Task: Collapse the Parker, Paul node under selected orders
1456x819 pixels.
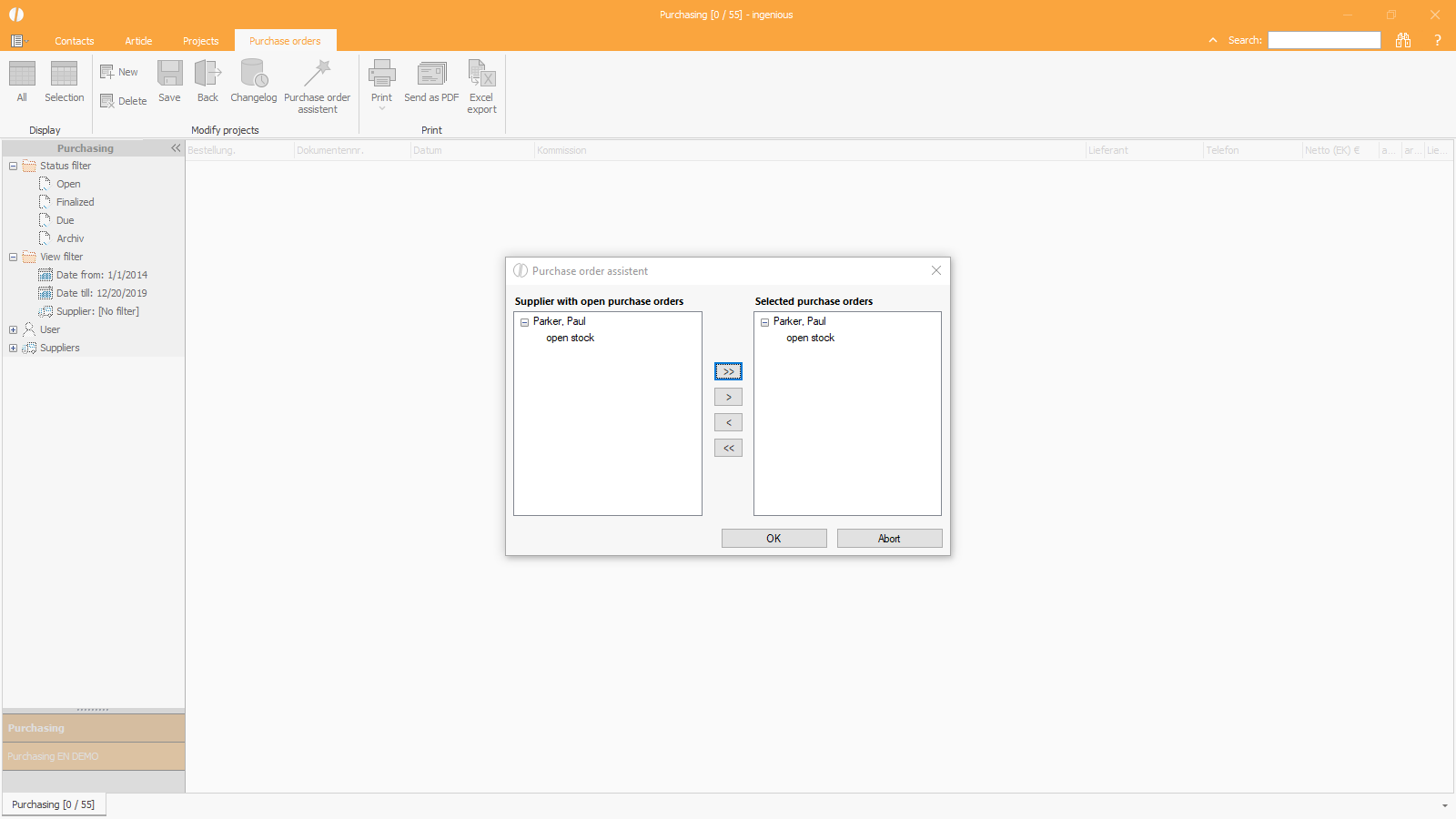Action: (x=764, y=321)
